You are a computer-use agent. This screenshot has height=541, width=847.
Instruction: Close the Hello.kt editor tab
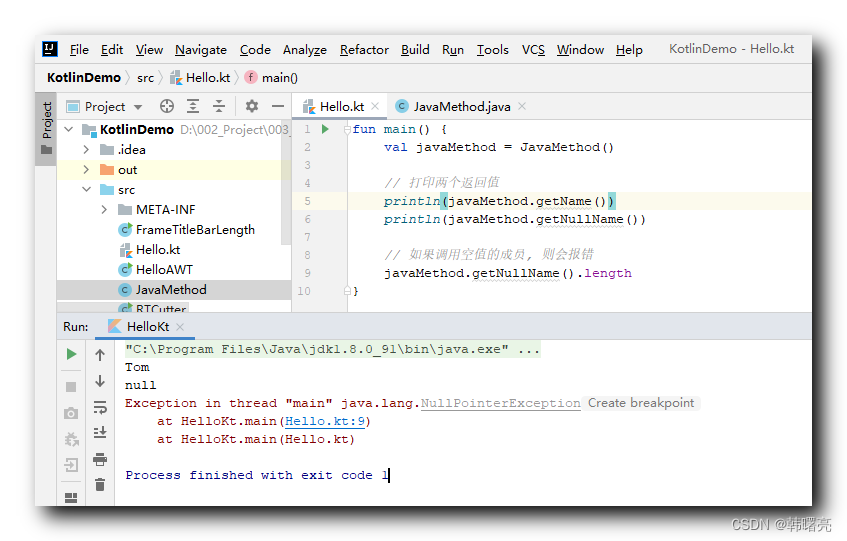click(375, 106)
